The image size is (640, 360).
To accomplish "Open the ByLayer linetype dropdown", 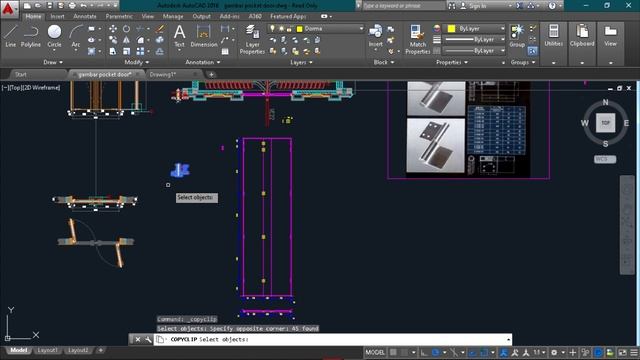I will tap(502, 51).
